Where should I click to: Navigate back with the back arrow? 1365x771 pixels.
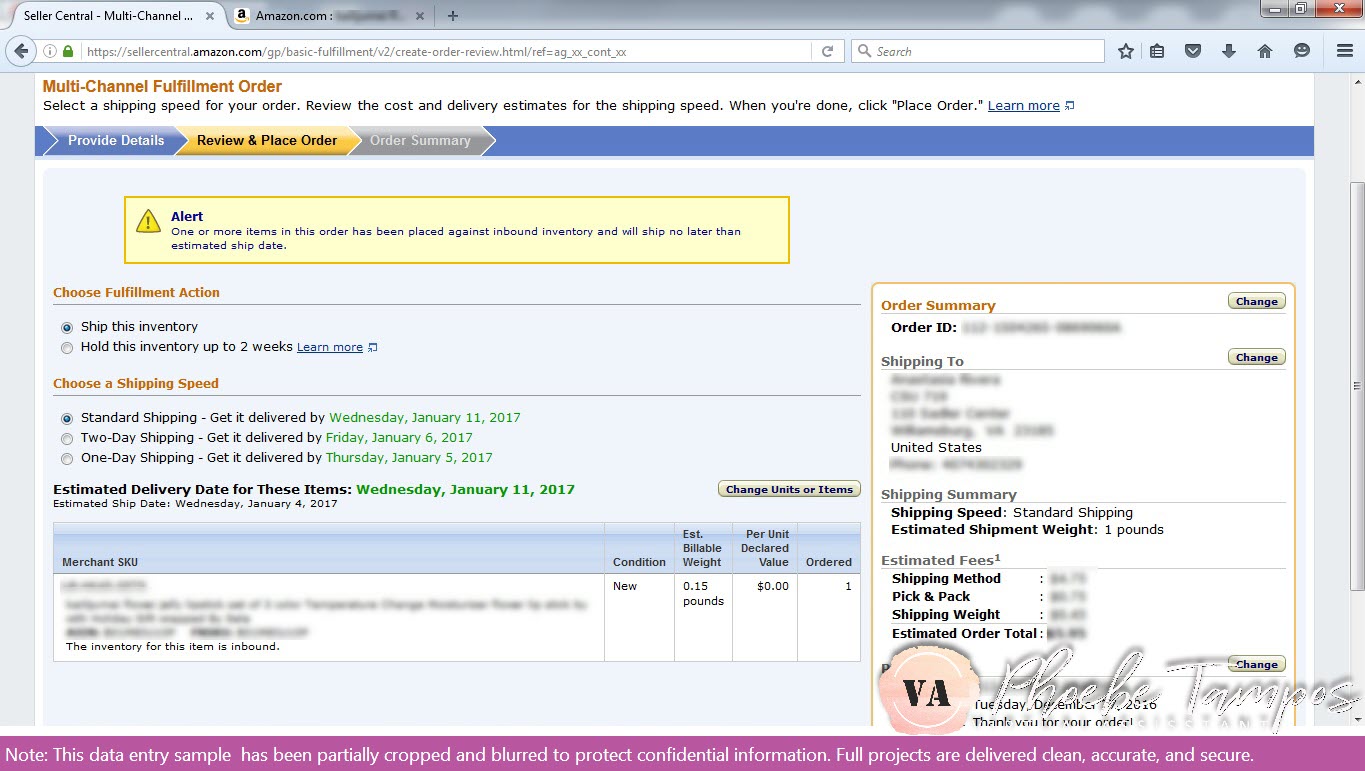point(21,50)
